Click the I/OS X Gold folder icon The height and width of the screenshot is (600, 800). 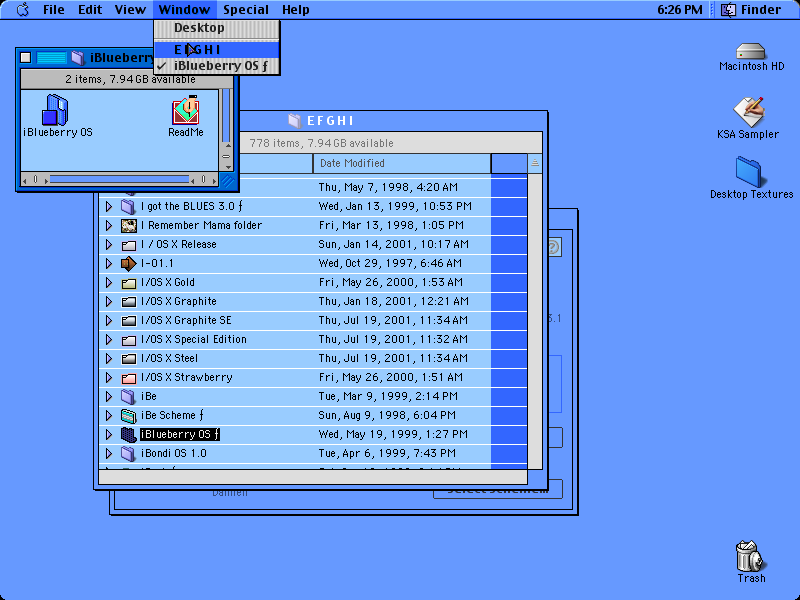[129, 283]
